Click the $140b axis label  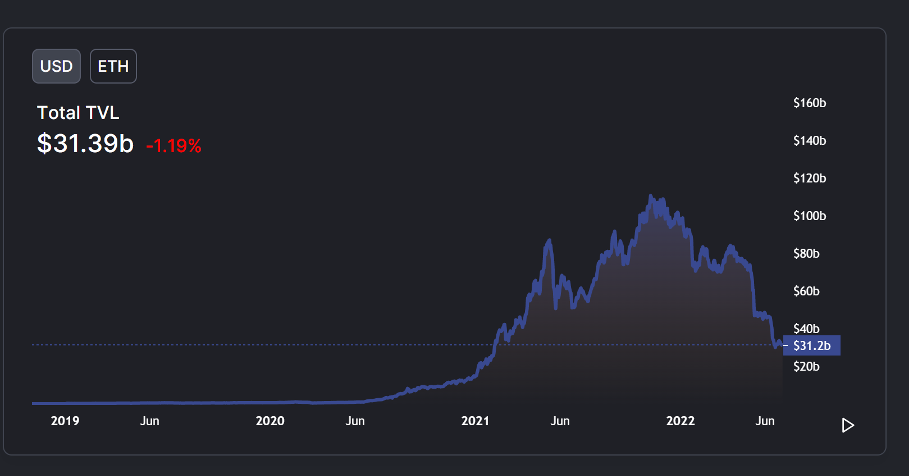(810, 140)
